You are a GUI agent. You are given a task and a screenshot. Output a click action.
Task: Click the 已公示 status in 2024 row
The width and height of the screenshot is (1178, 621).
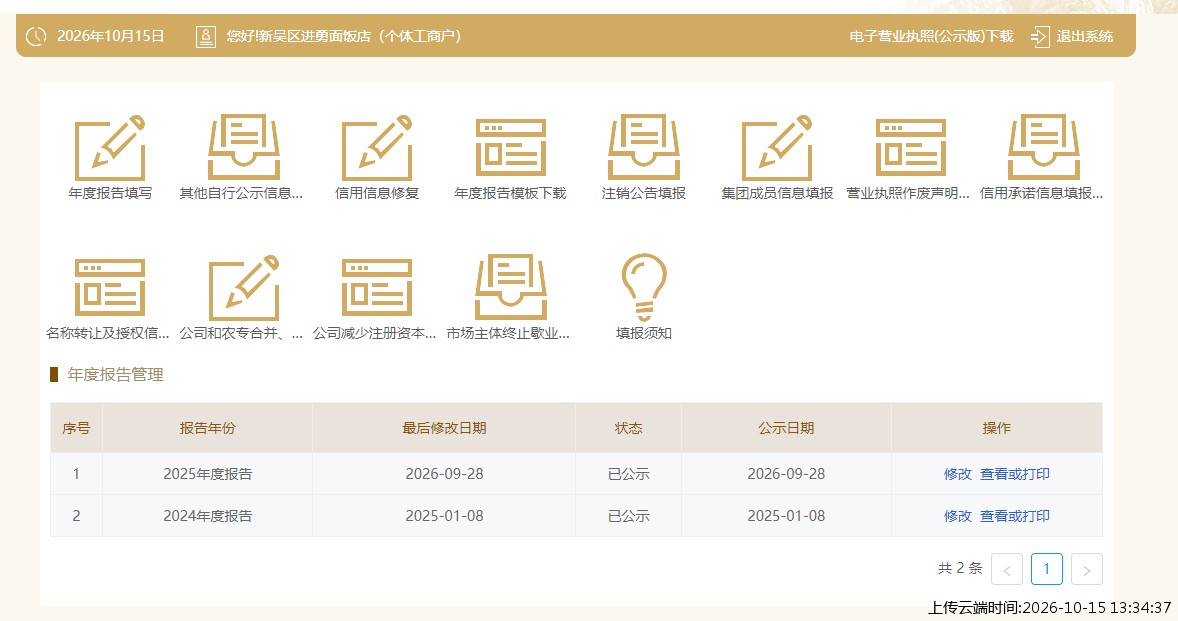(628, 516)
